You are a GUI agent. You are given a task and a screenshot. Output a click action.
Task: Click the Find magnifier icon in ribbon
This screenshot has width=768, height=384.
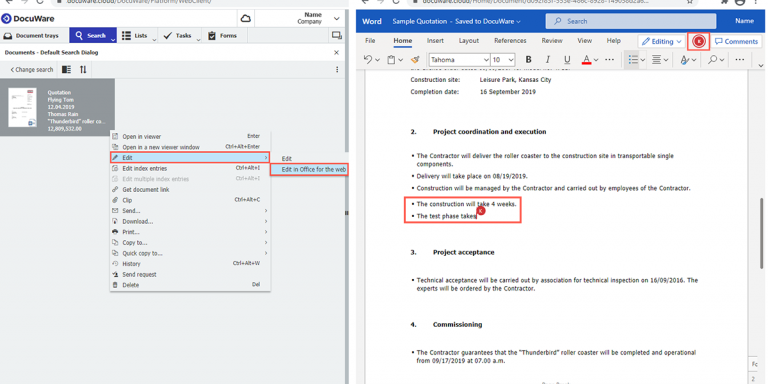click(x=712, y=60)
